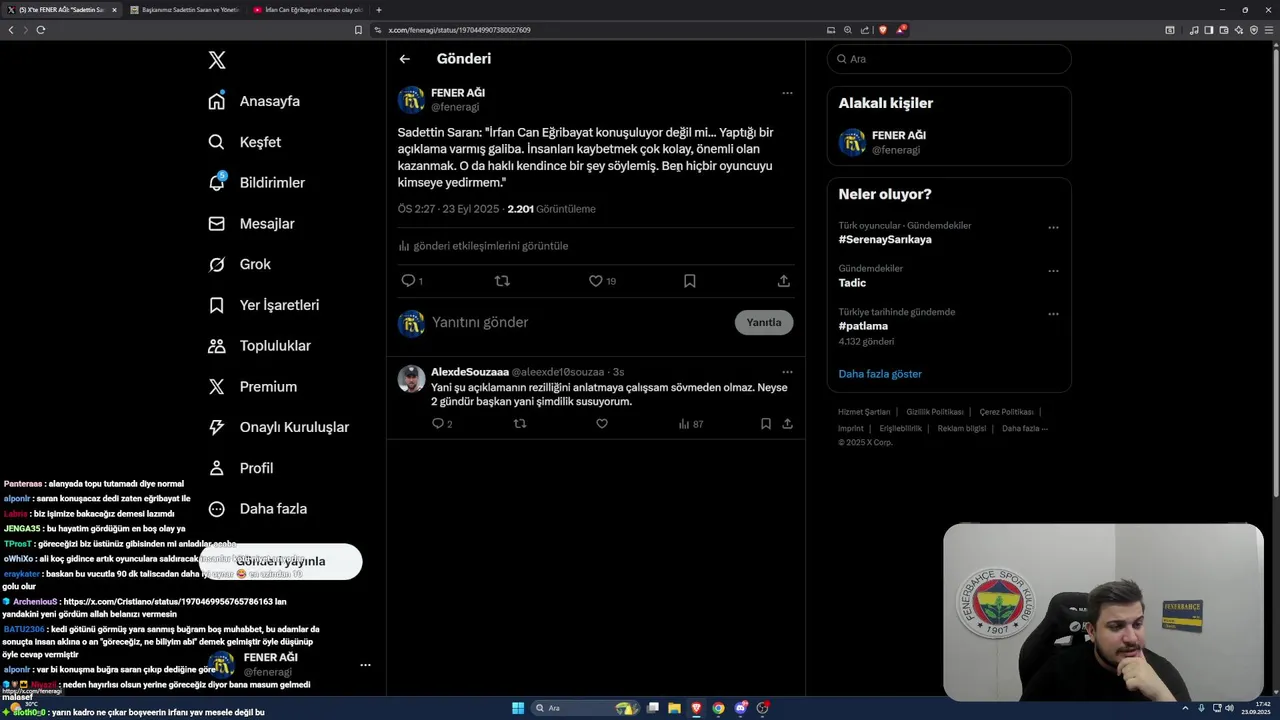
Task: Share AlexdeSouzaaa's reply
Action: pyautogui.click(x=788, y=424)
